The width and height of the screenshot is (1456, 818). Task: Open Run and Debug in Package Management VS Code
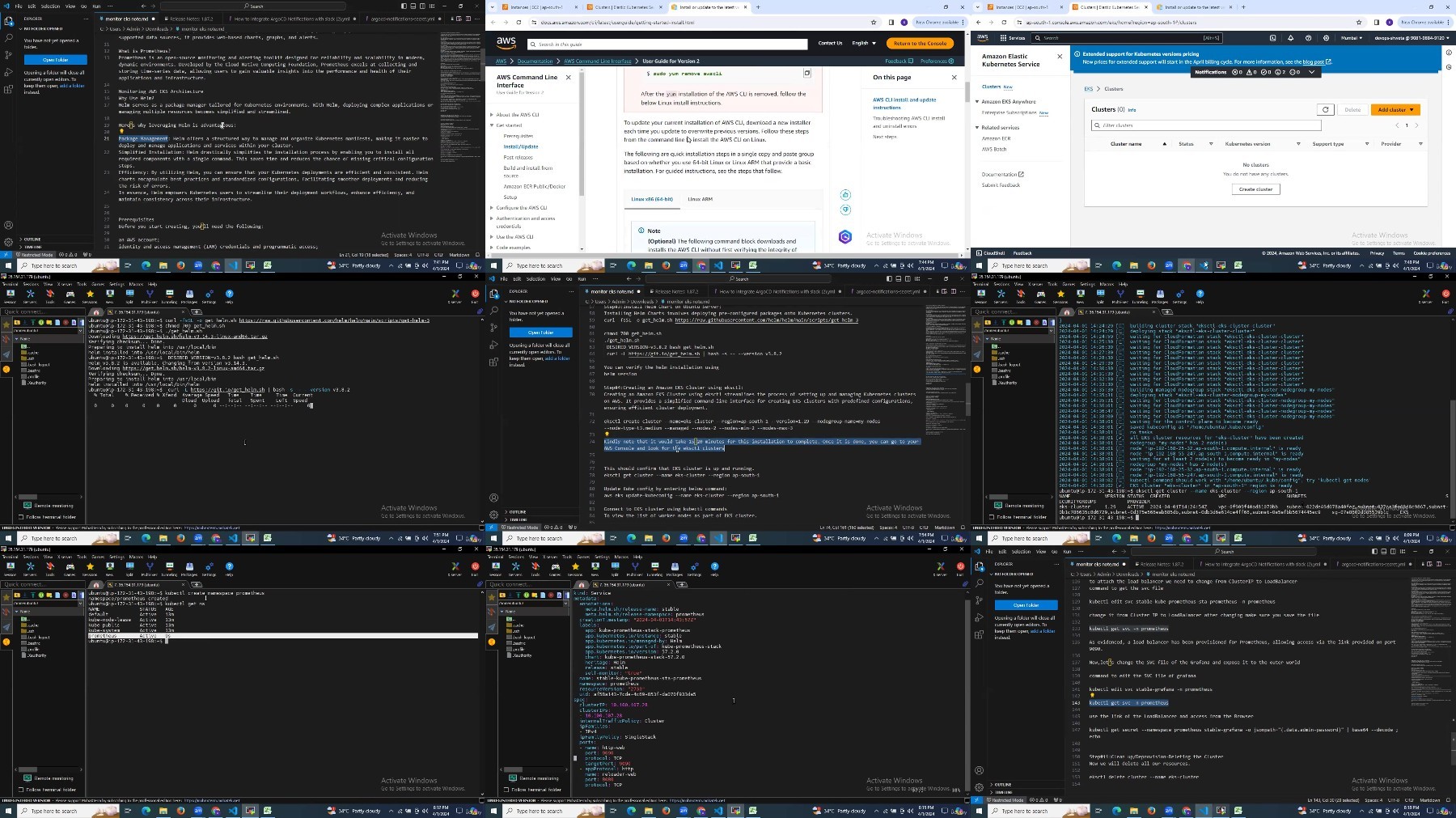click(8, 72)
